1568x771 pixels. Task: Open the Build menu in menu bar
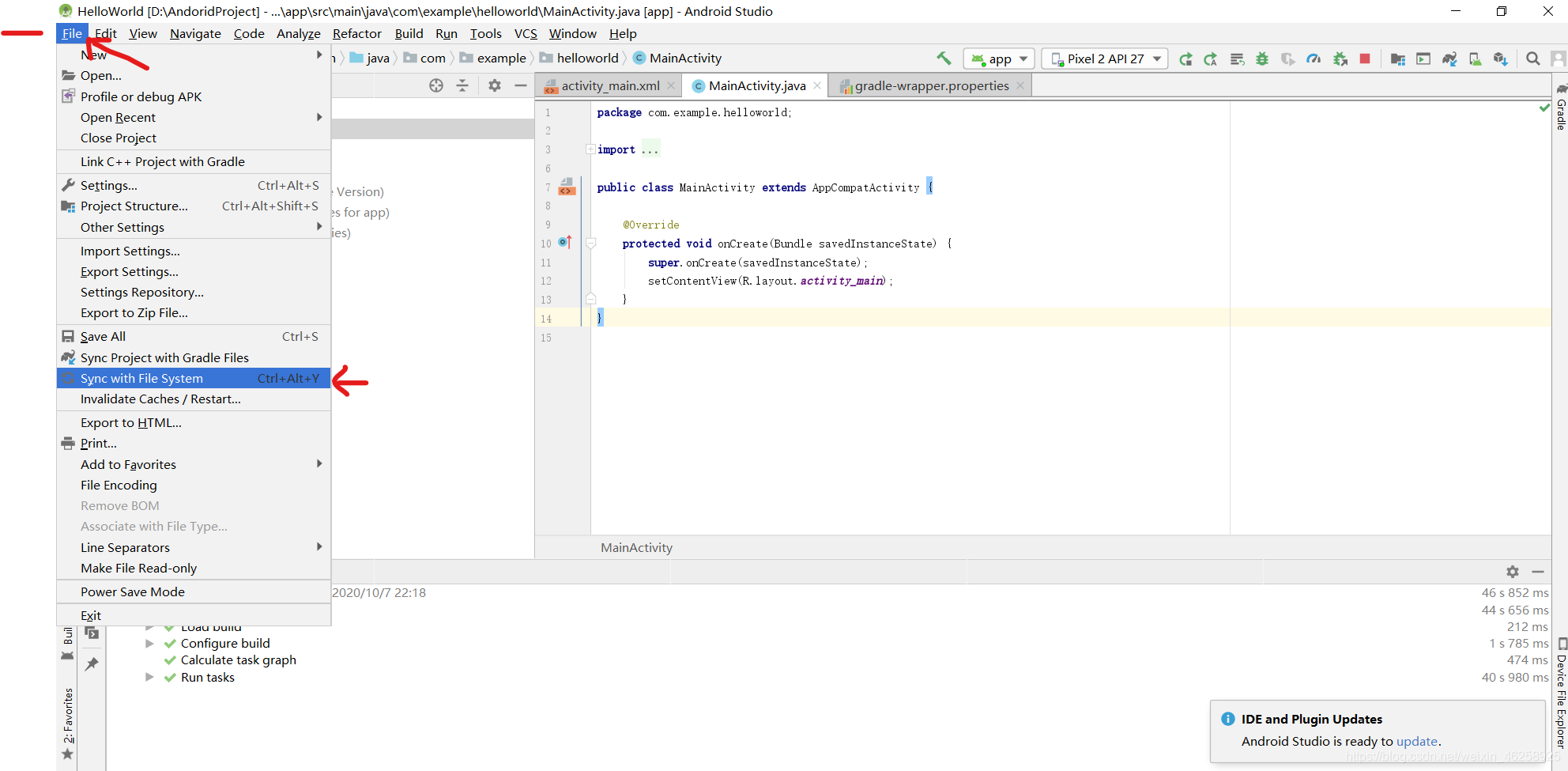[x=409, y=34]
